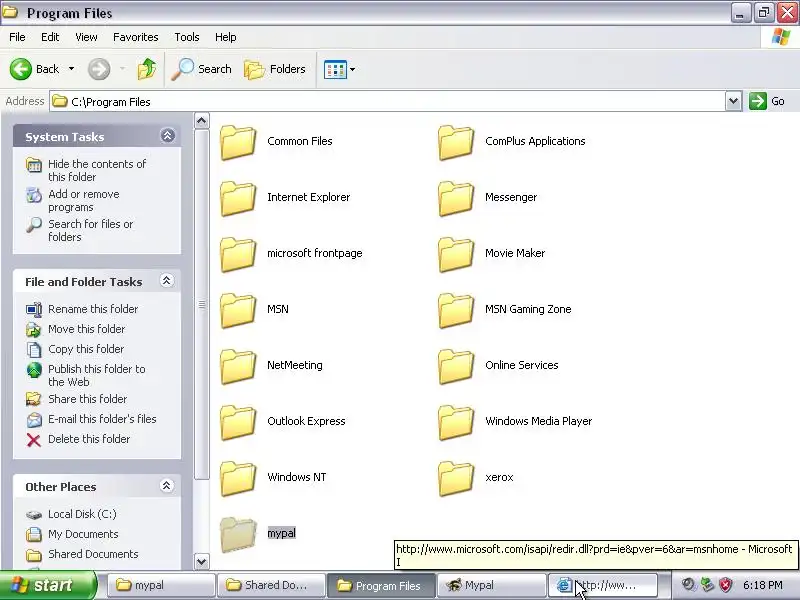Click Delete this folder
Image resolution: width=800 pixels, height=600 pixels.
click(89, 439)
